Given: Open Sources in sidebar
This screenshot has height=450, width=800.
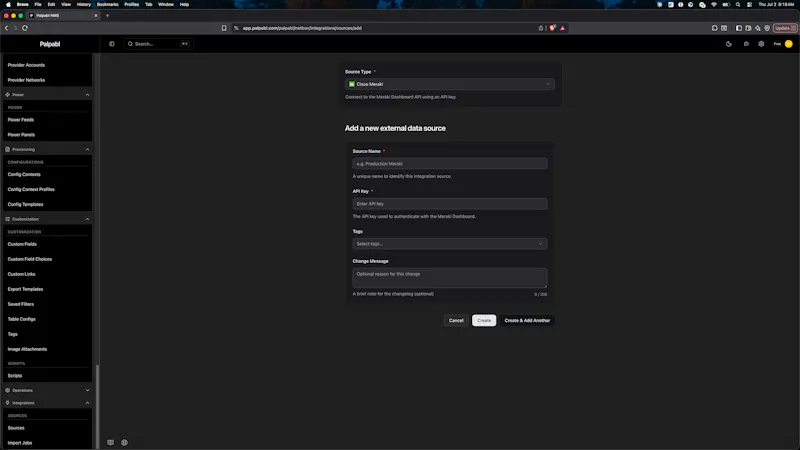Looking at the screenshot, I should click(16, 428).
